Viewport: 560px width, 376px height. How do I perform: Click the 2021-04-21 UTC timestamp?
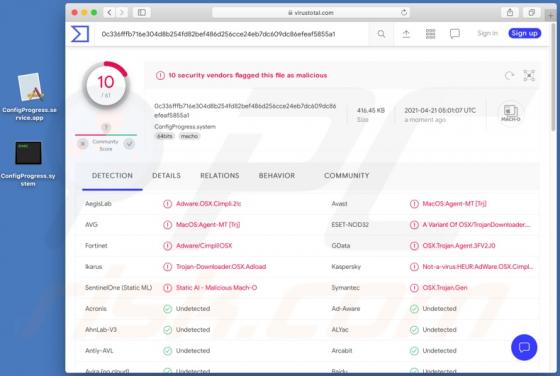pyautogui.click(x=440, y=110)
